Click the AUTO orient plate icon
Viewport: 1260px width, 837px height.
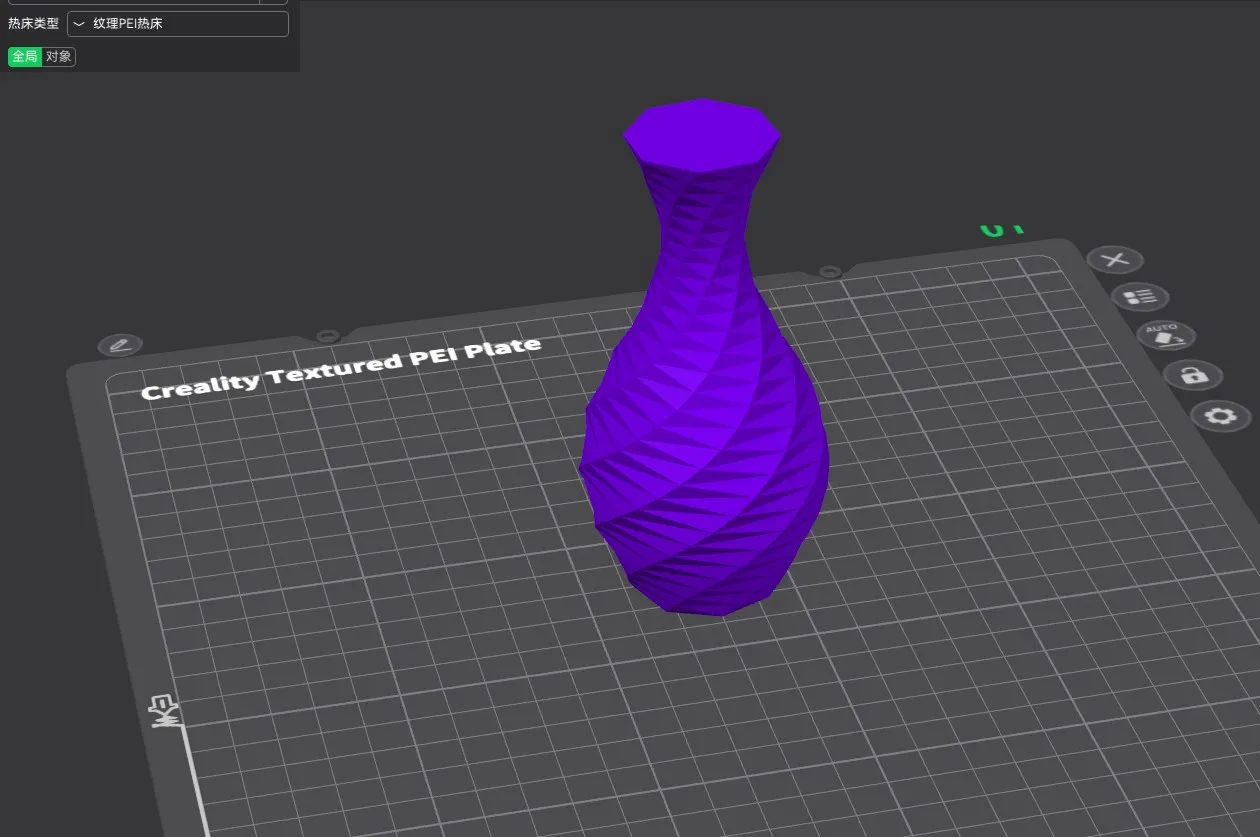click(x=1165, y=335)
